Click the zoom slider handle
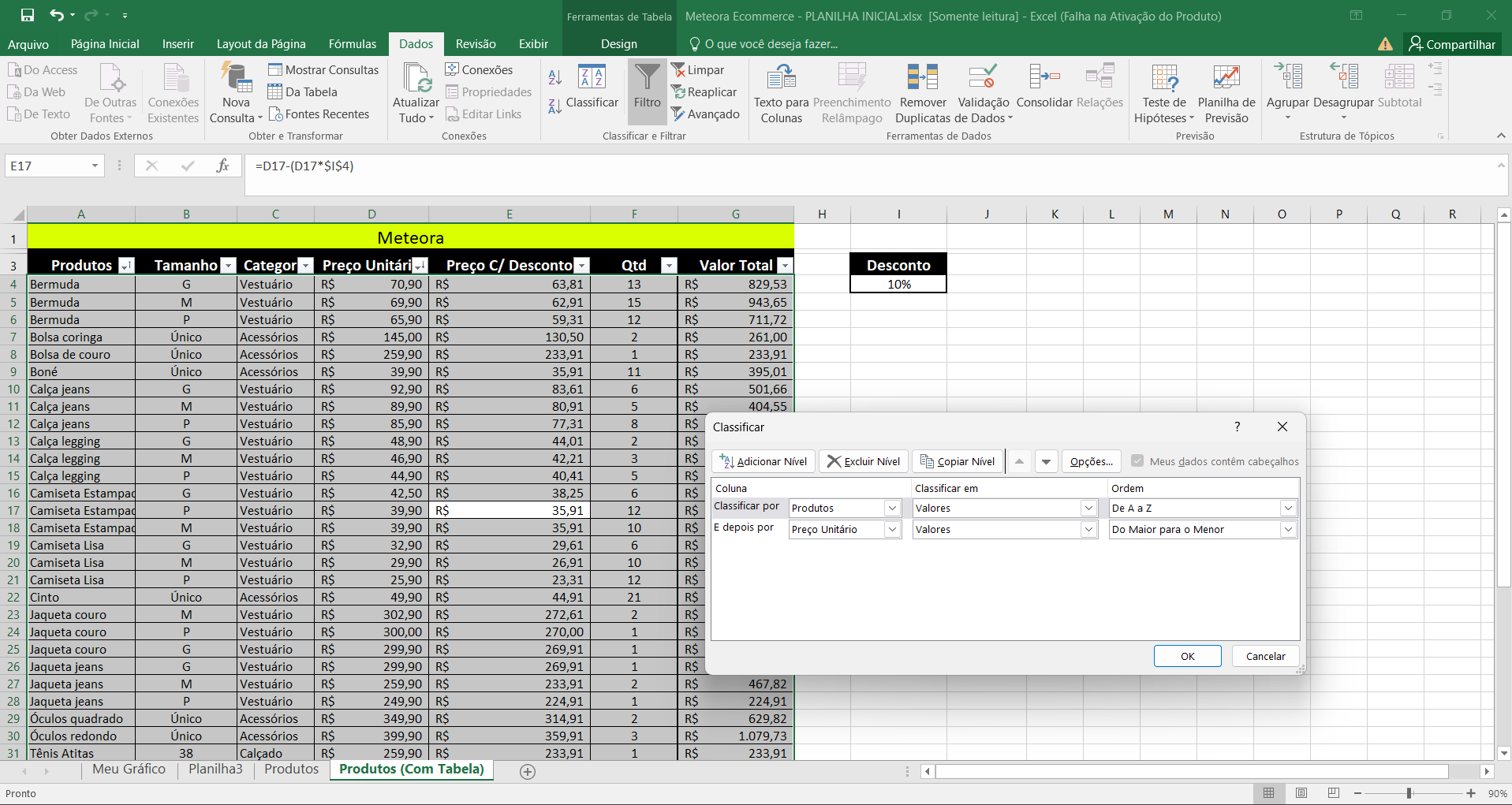 pyautogui.click(x=1409, y=793)
